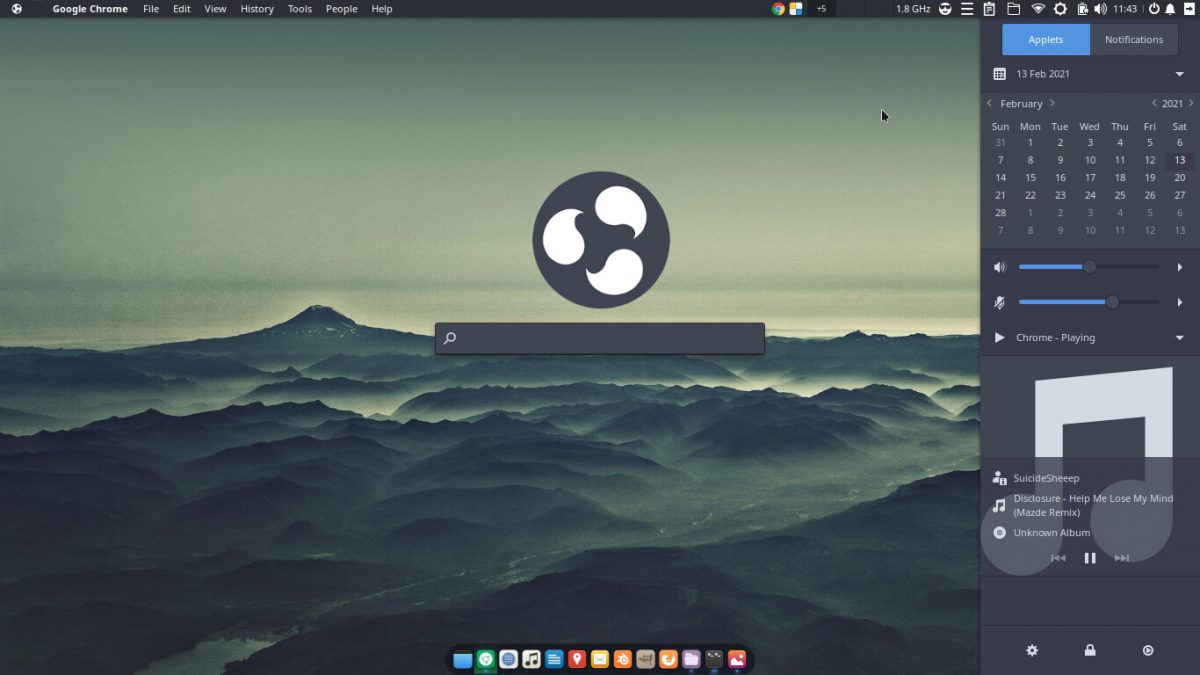Screen dimensions: 1200x675
Task: Open Blender from the dock
Action: pyautogui.click(x=622, y=658)
